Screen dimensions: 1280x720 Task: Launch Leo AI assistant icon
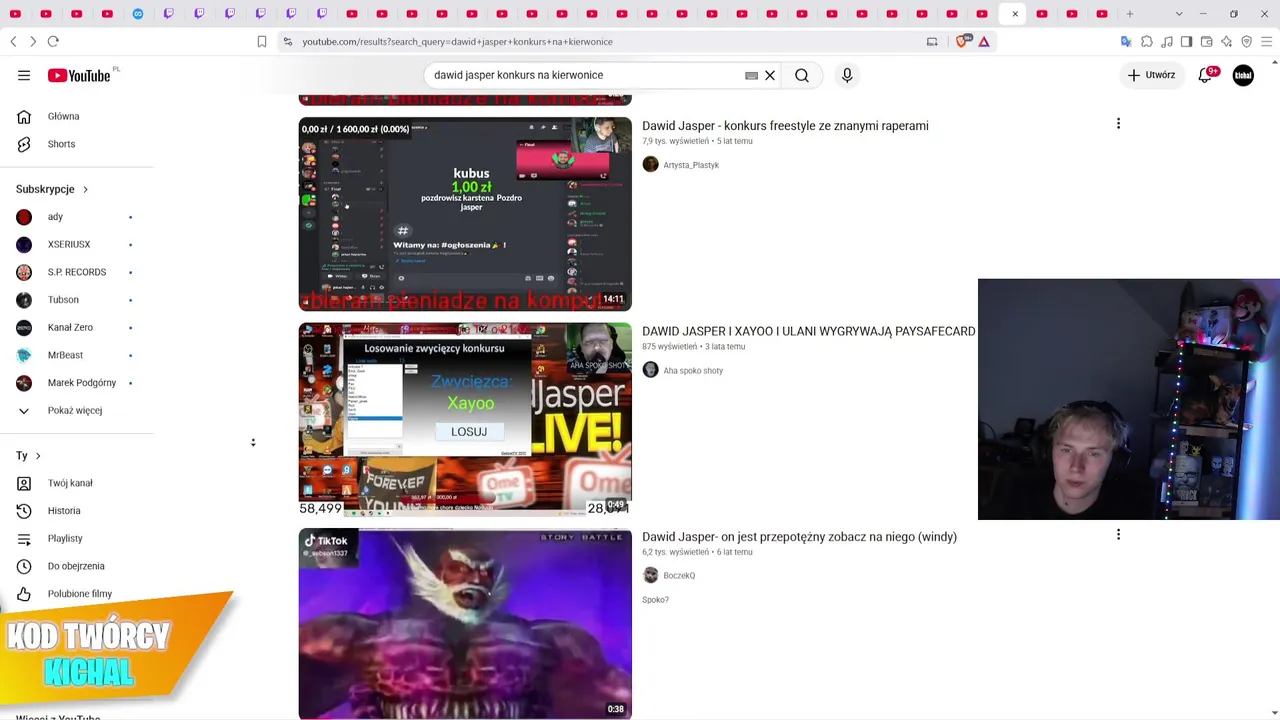point(1226,41)
